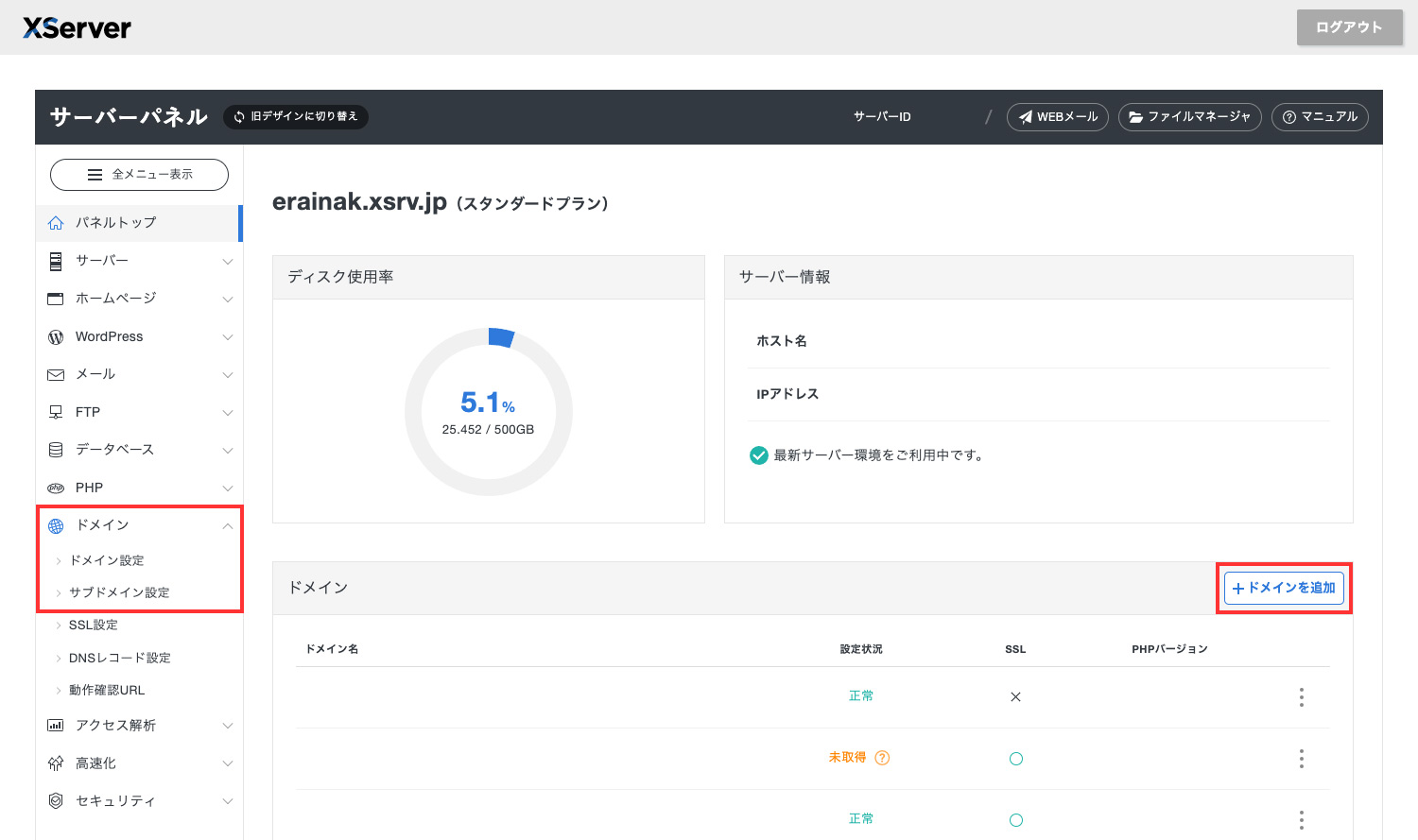Screen dimensions: 1418x840
Task: Click the home icon beside パネルトップ
Action: coord(56,223)
